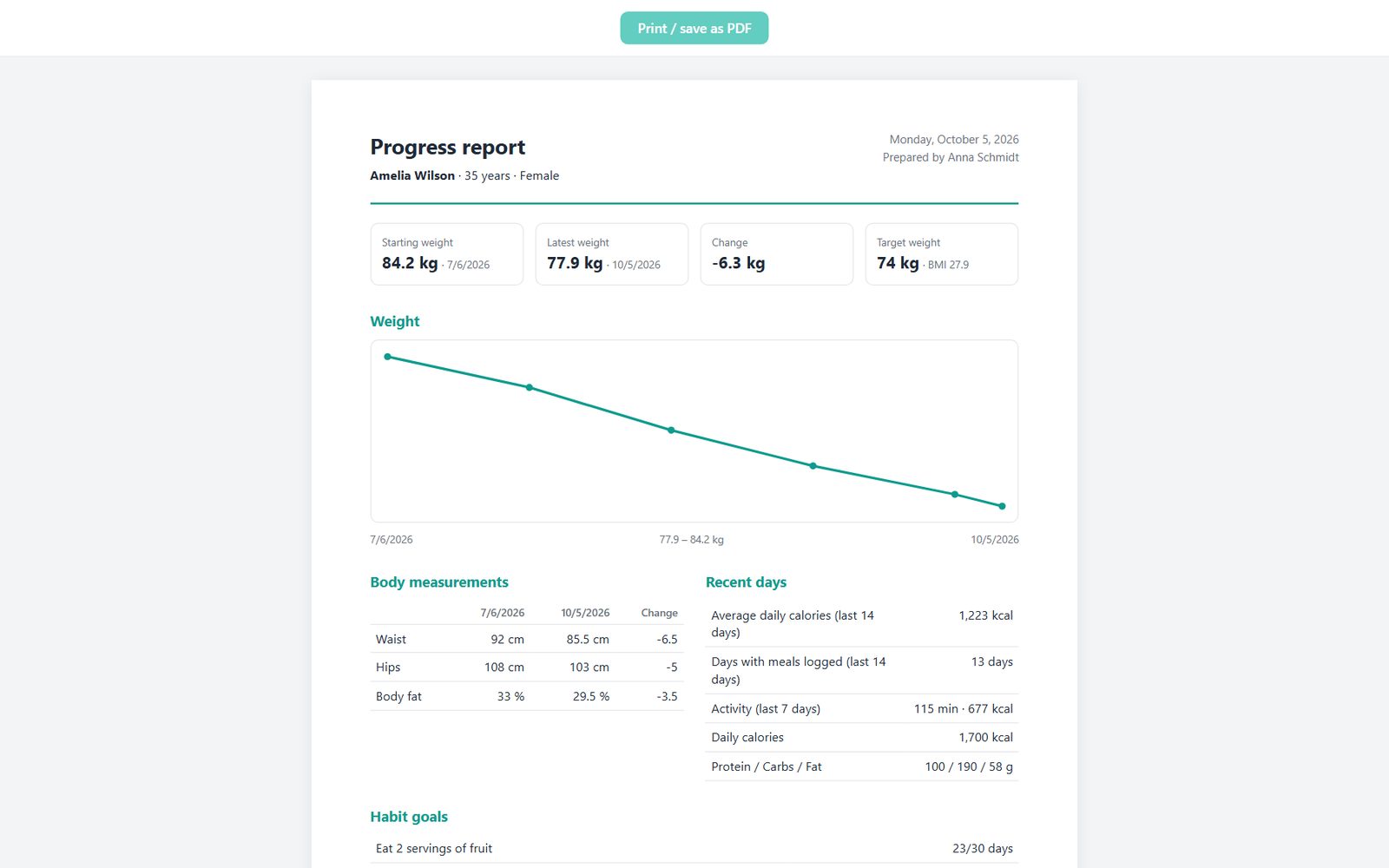Viewport: 1389px width, 868px height.
Task: Click the Progress report heading
Action: 448,147
